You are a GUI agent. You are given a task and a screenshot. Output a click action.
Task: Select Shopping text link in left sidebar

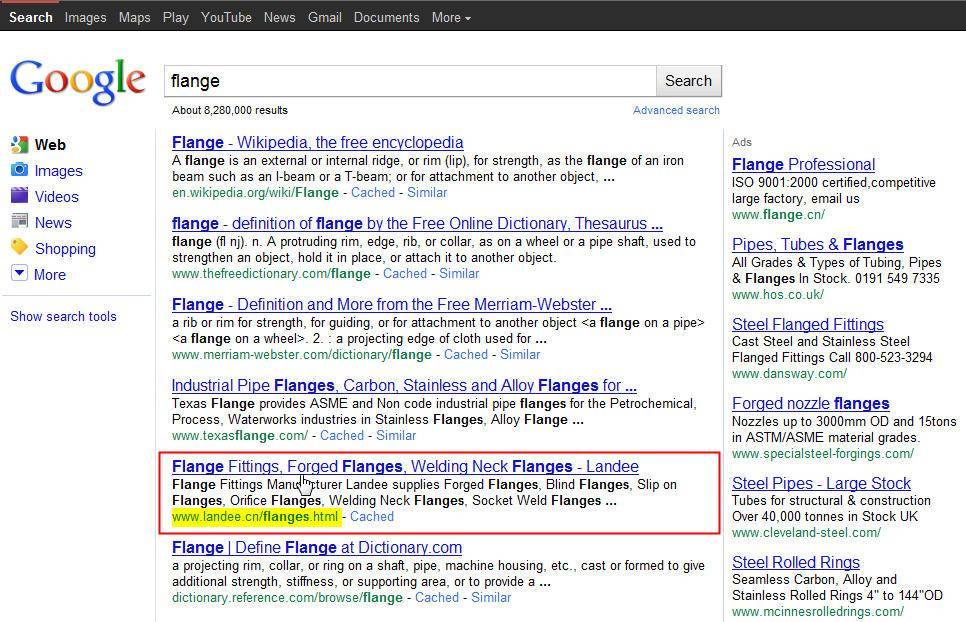tap(65, 249)
